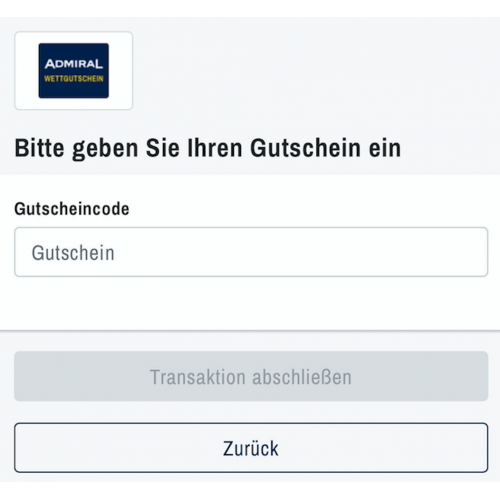Screen dimensions: 500x500
Task: Select the white card framing the logo
Action: click(74, 71)
